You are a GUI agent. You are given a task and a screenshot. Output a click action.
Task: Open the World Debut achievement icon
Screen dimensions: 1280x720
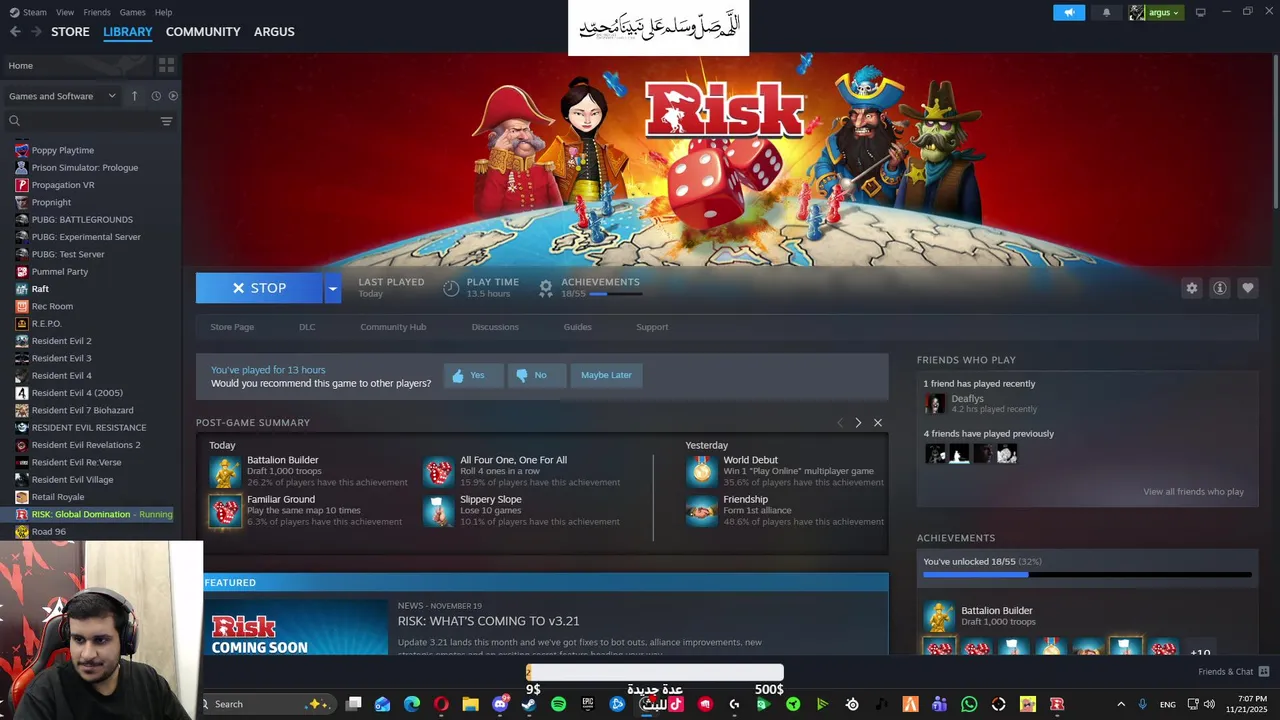point(702,471)
